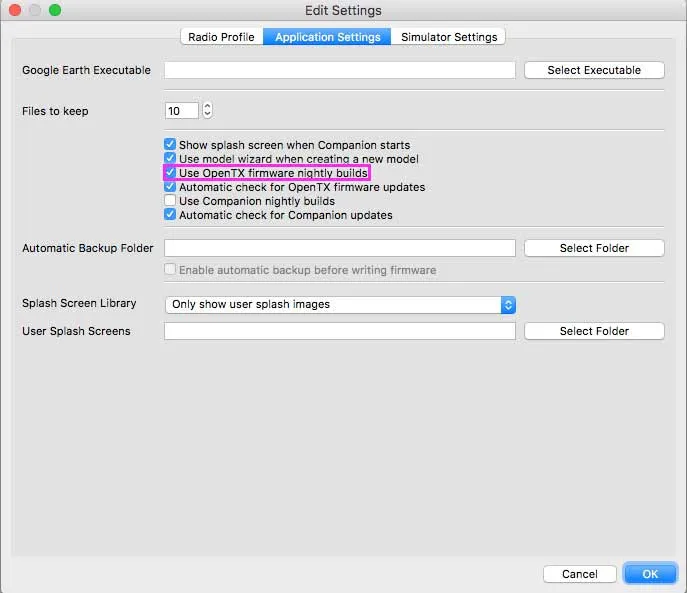Screen dimensions: 687x593
Task: Uncheck Use model wizard for new models
Action: click(x=170, y=159)
